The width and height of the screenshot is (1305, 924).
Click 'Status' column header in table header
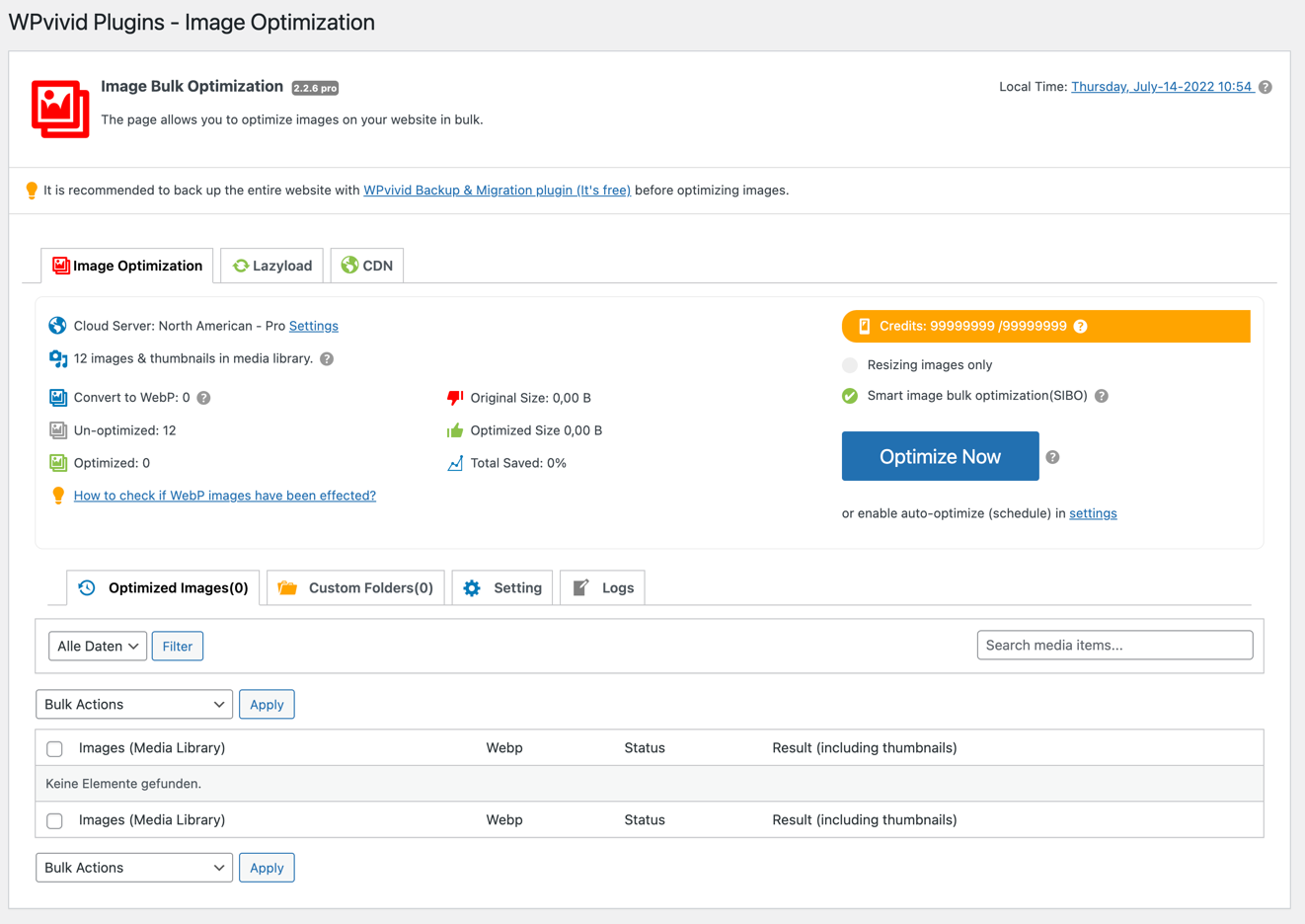click(x=645, y=747)
